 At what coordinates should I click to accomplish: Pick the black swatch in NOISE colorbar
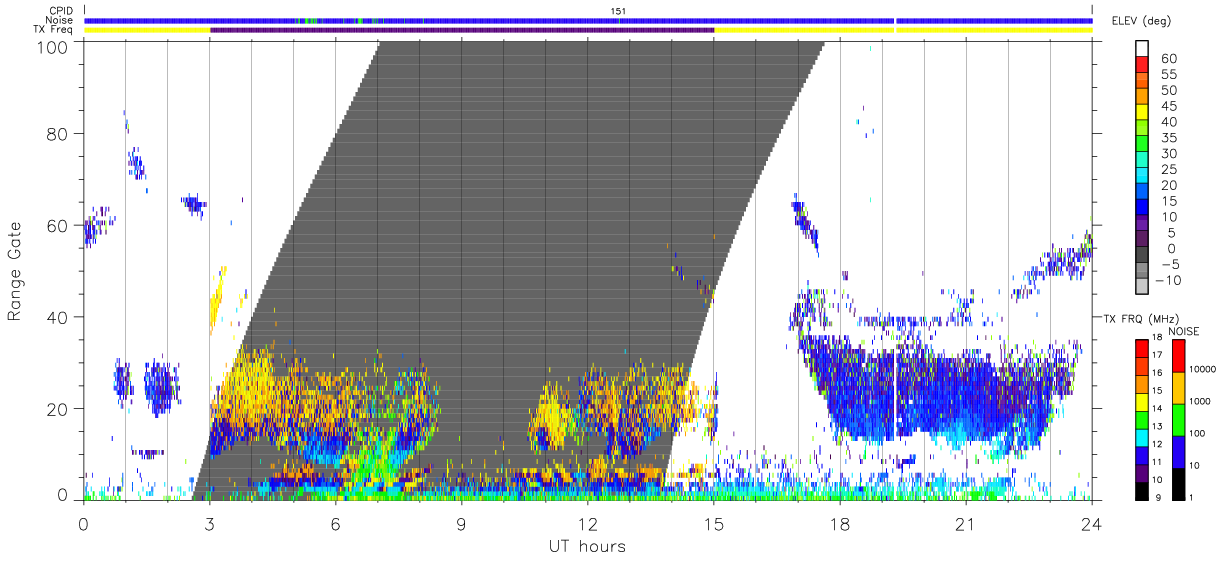click(1178, 484)
